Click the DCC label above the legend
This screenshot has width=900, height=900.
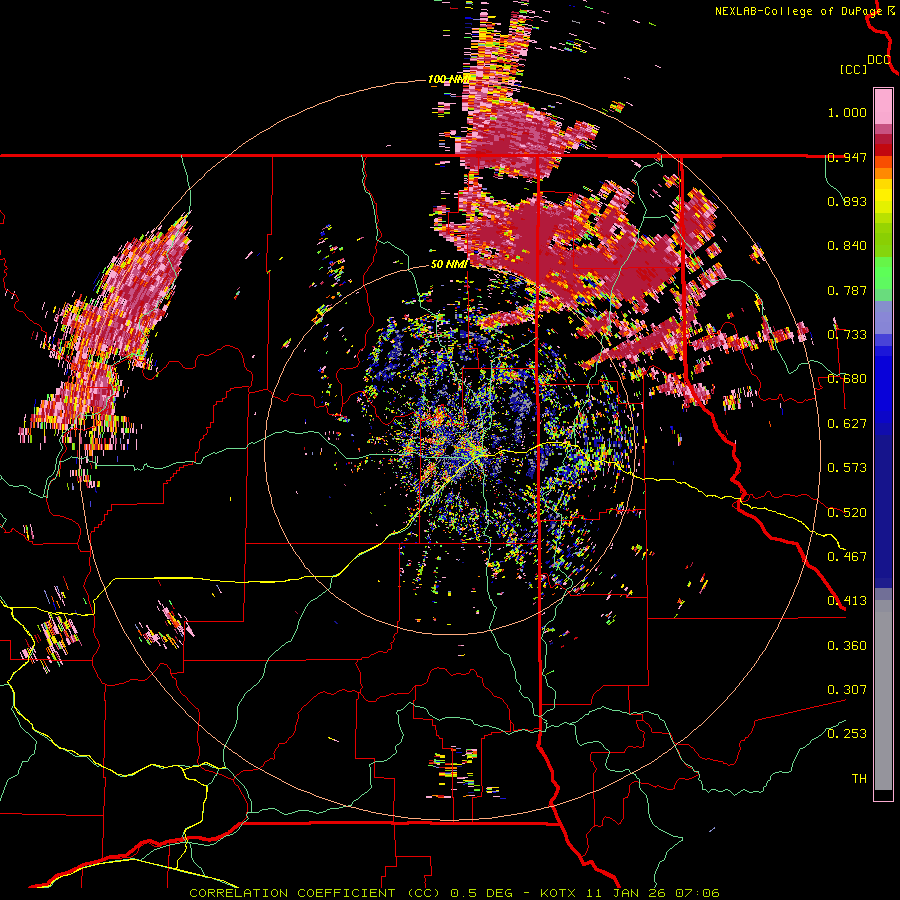(879, 60)
